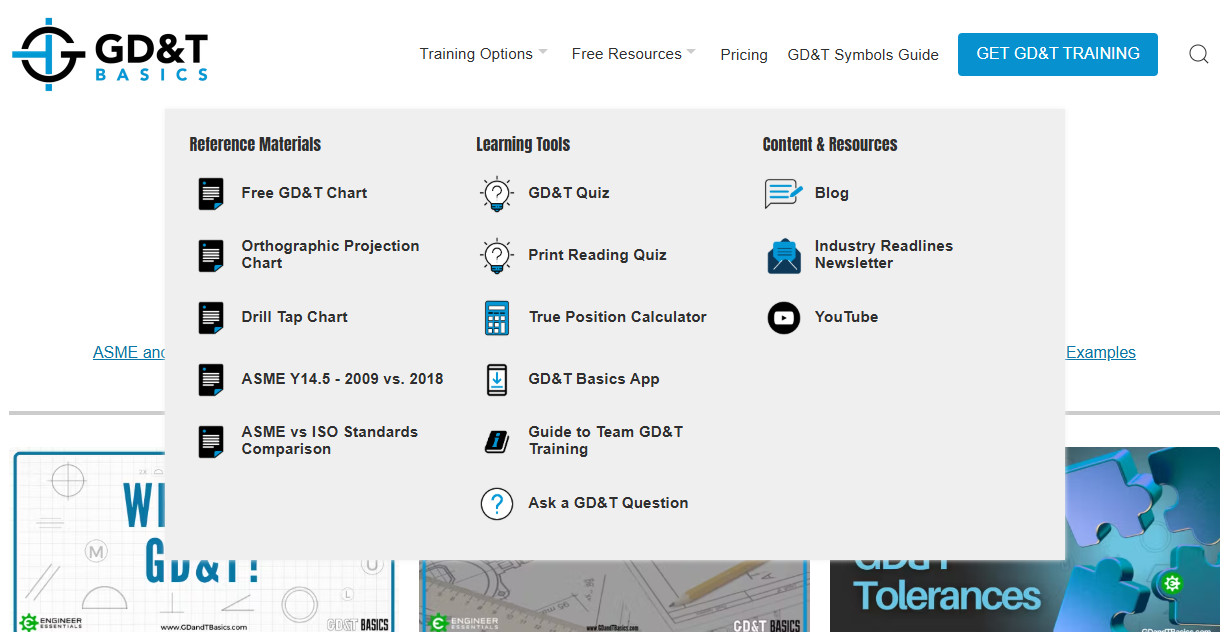Open Guide to Team GD&T Training
Screen dimensions: 1229x632
pyautogui.click(x=605, y=441)
